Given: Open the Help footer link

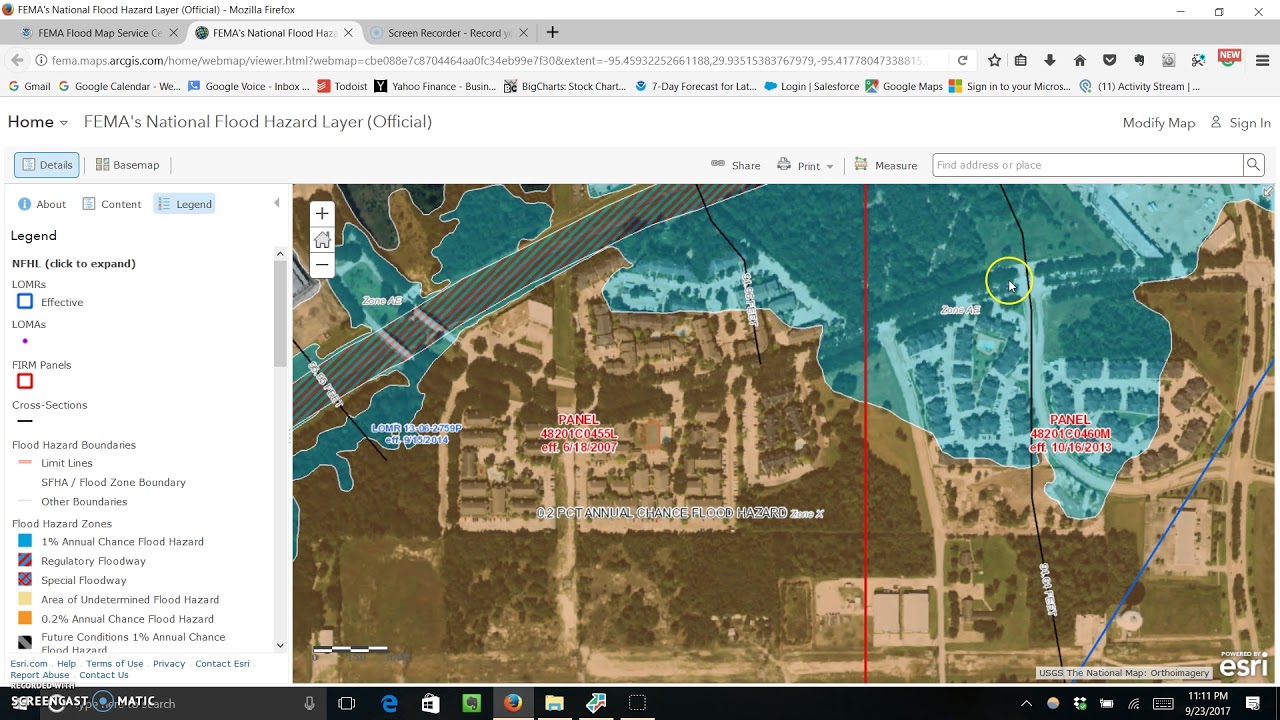Looking at the screenshot, I should point(66,664).
